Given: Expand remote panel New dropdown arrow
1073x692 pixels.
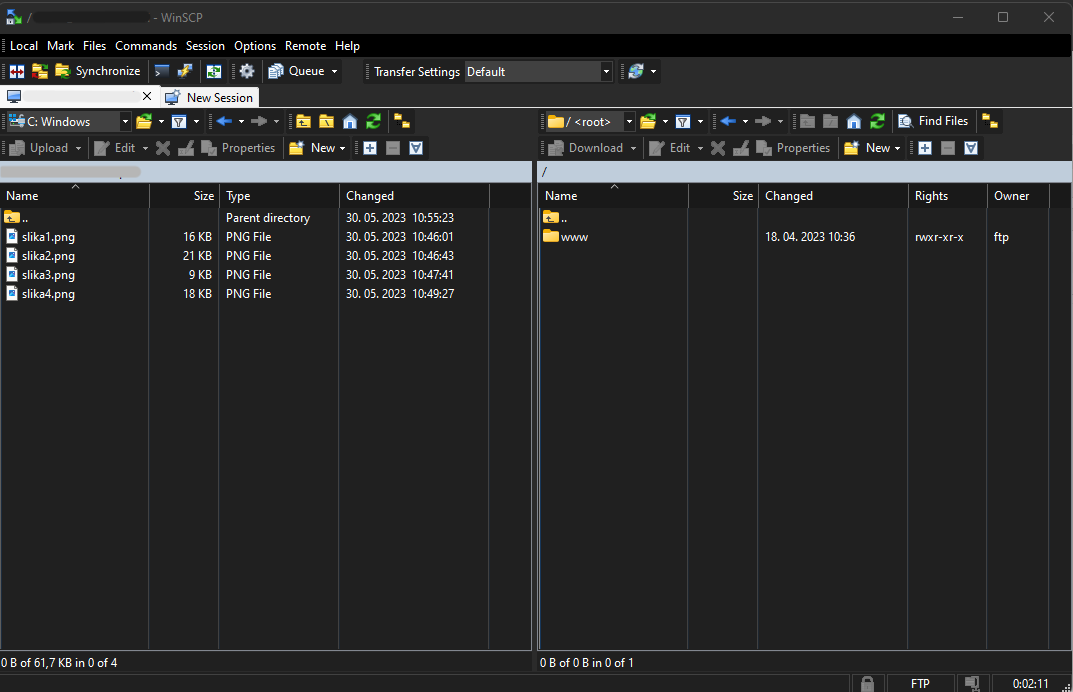Looking at the screenshot, I should (x=898, y=148).
